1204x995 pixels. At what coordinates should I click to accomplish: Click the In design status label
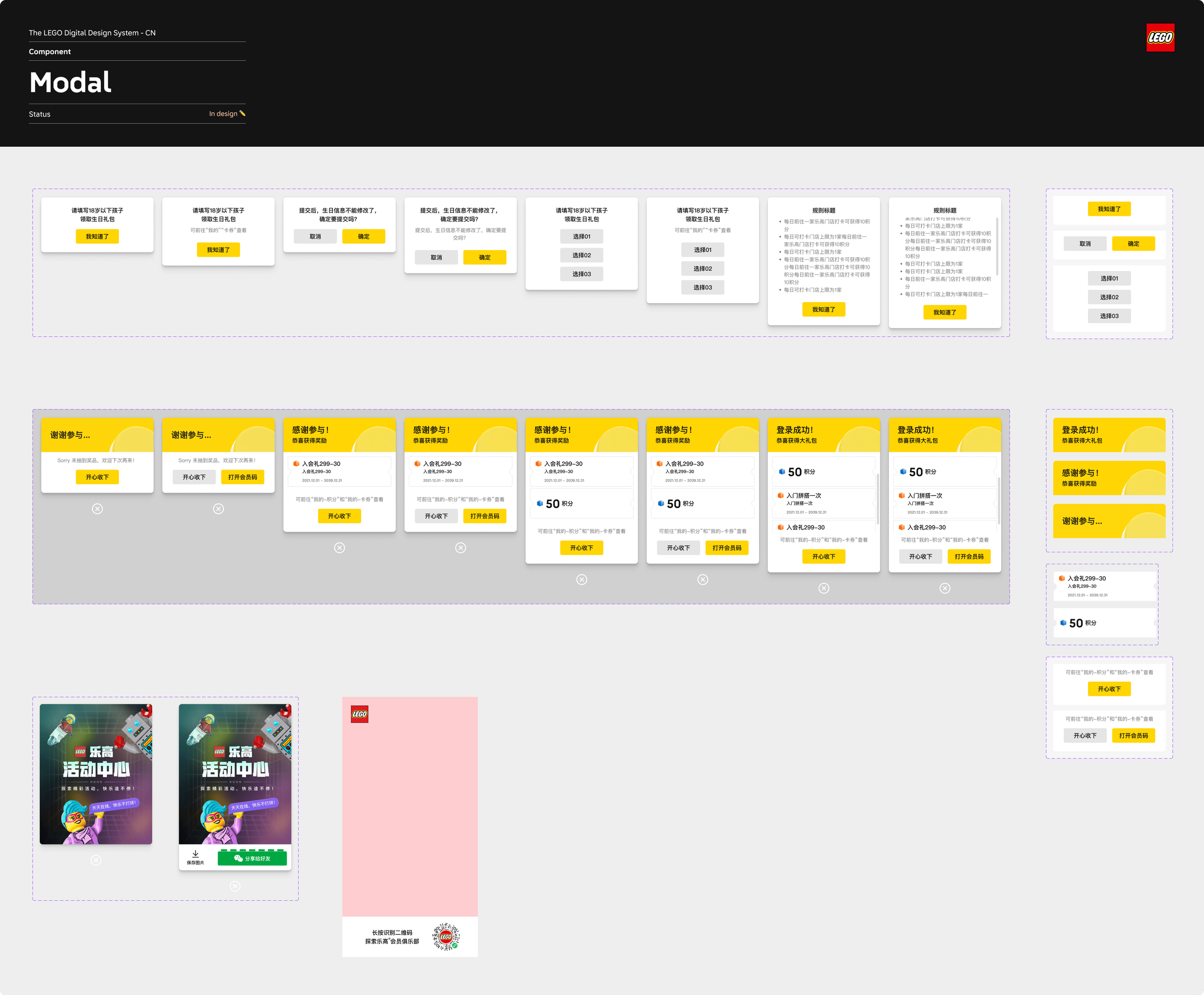(x=223, y=114)
